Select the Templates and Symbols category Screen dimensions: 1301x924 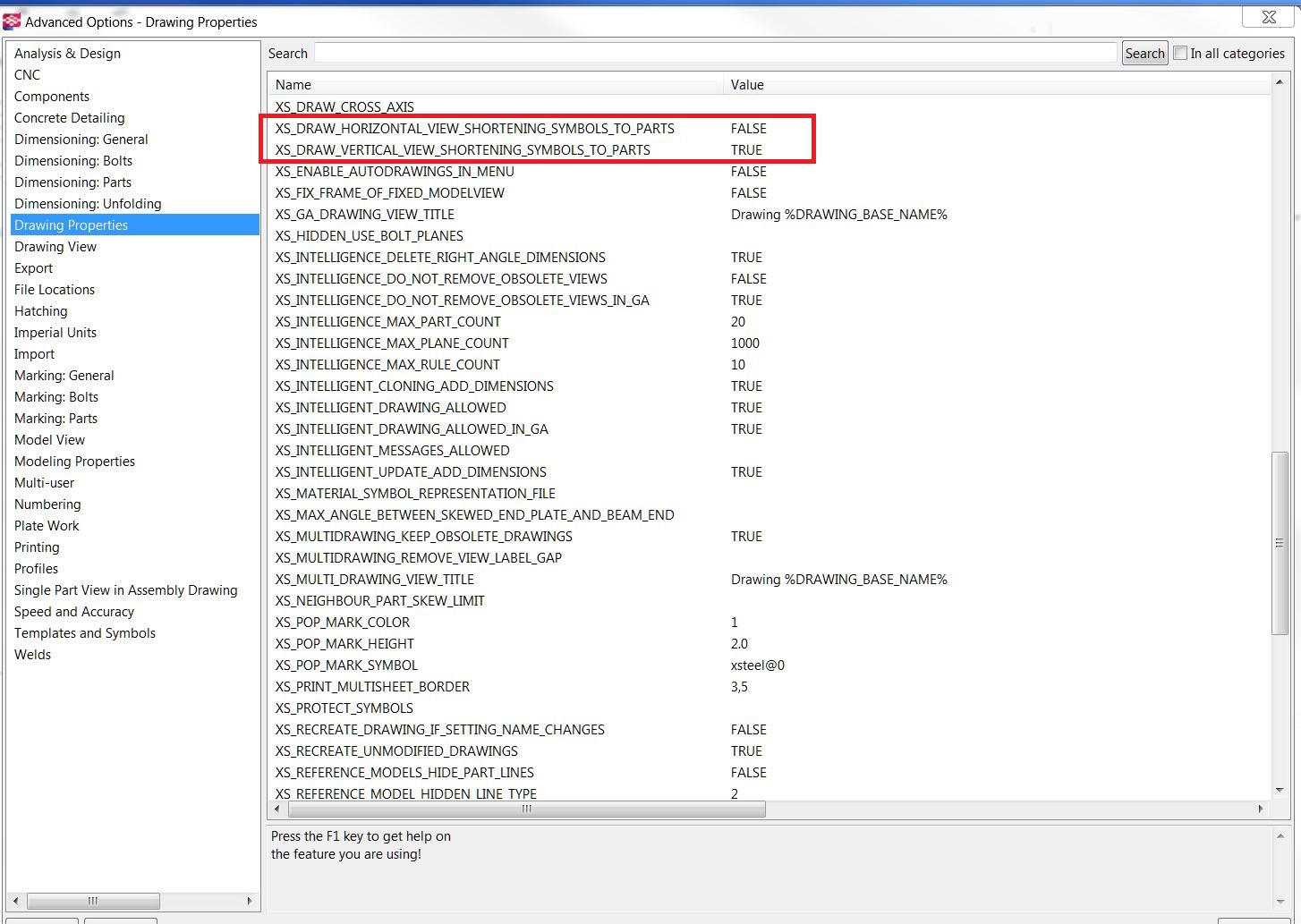(x=85, y=633)
